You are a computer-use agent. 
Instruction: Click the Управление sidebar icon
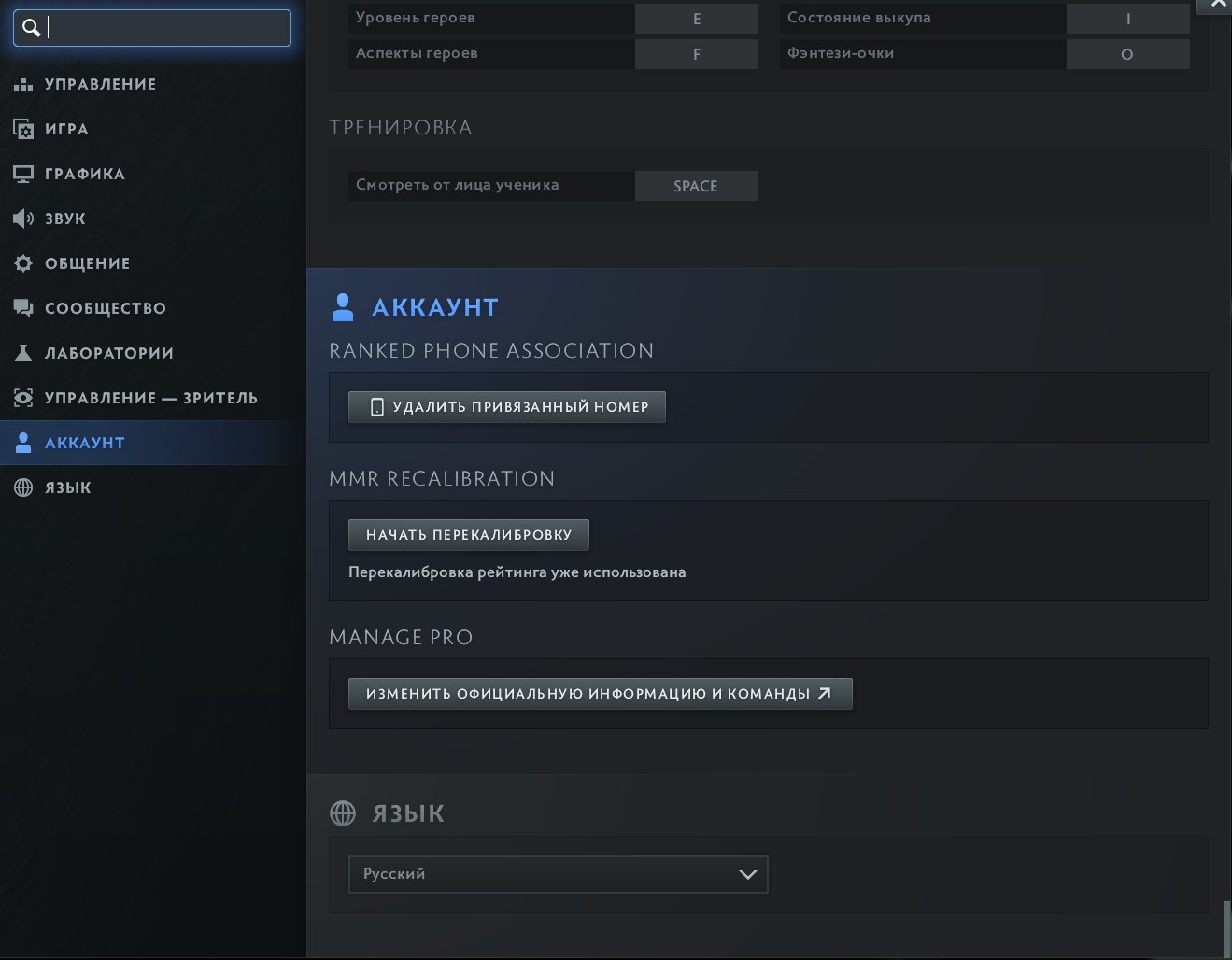point(23,84)
